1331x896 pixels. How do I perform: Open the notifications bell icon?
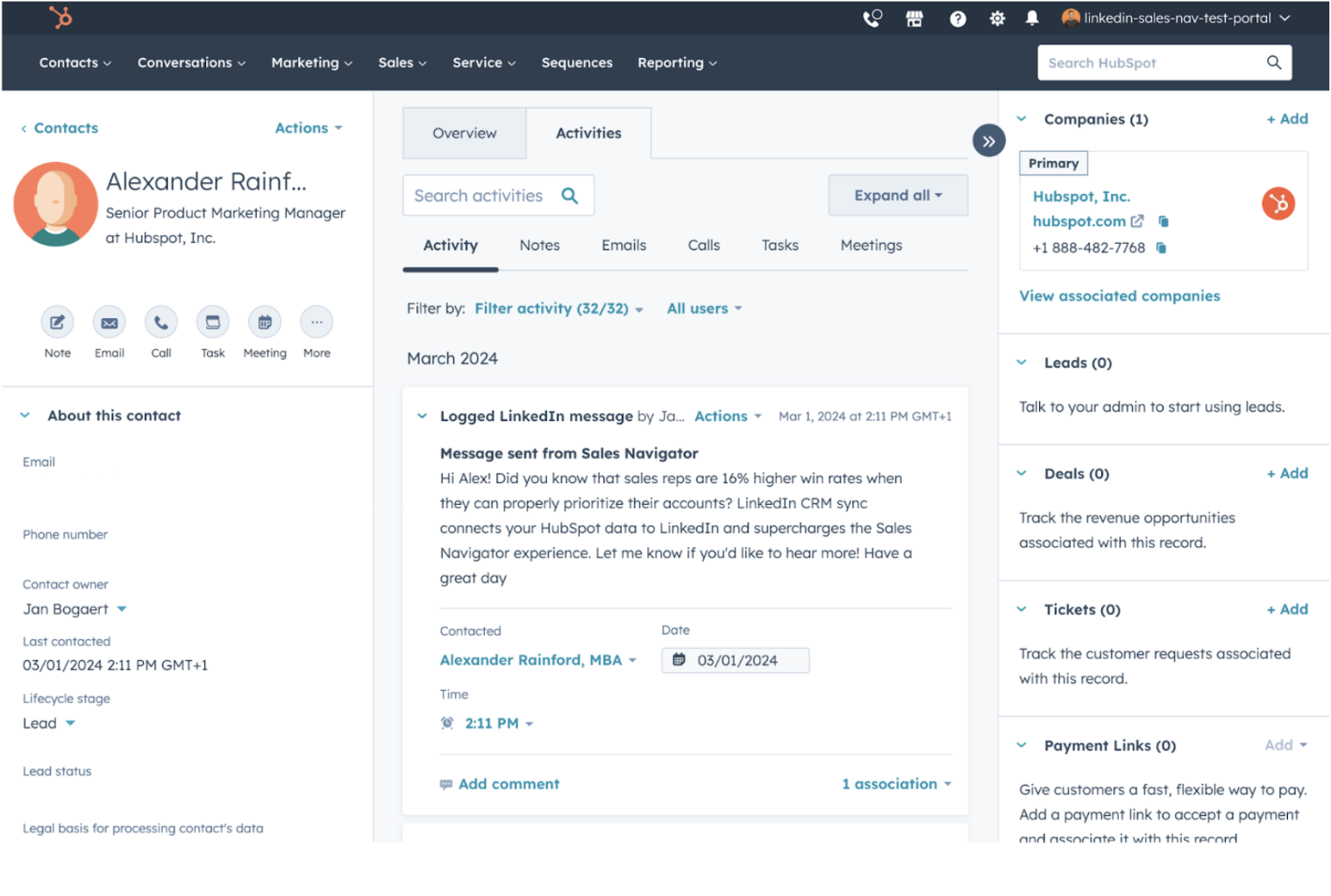1032,18
